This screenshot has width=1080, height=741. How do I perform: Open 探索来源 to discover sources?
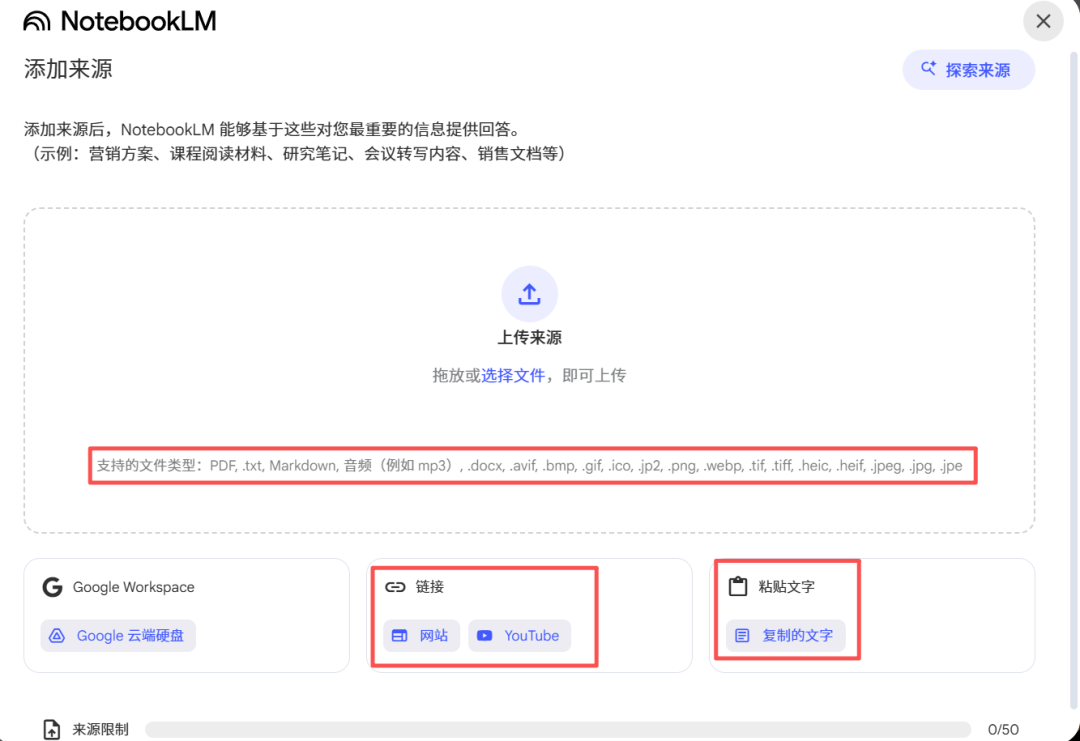(968, 69)
